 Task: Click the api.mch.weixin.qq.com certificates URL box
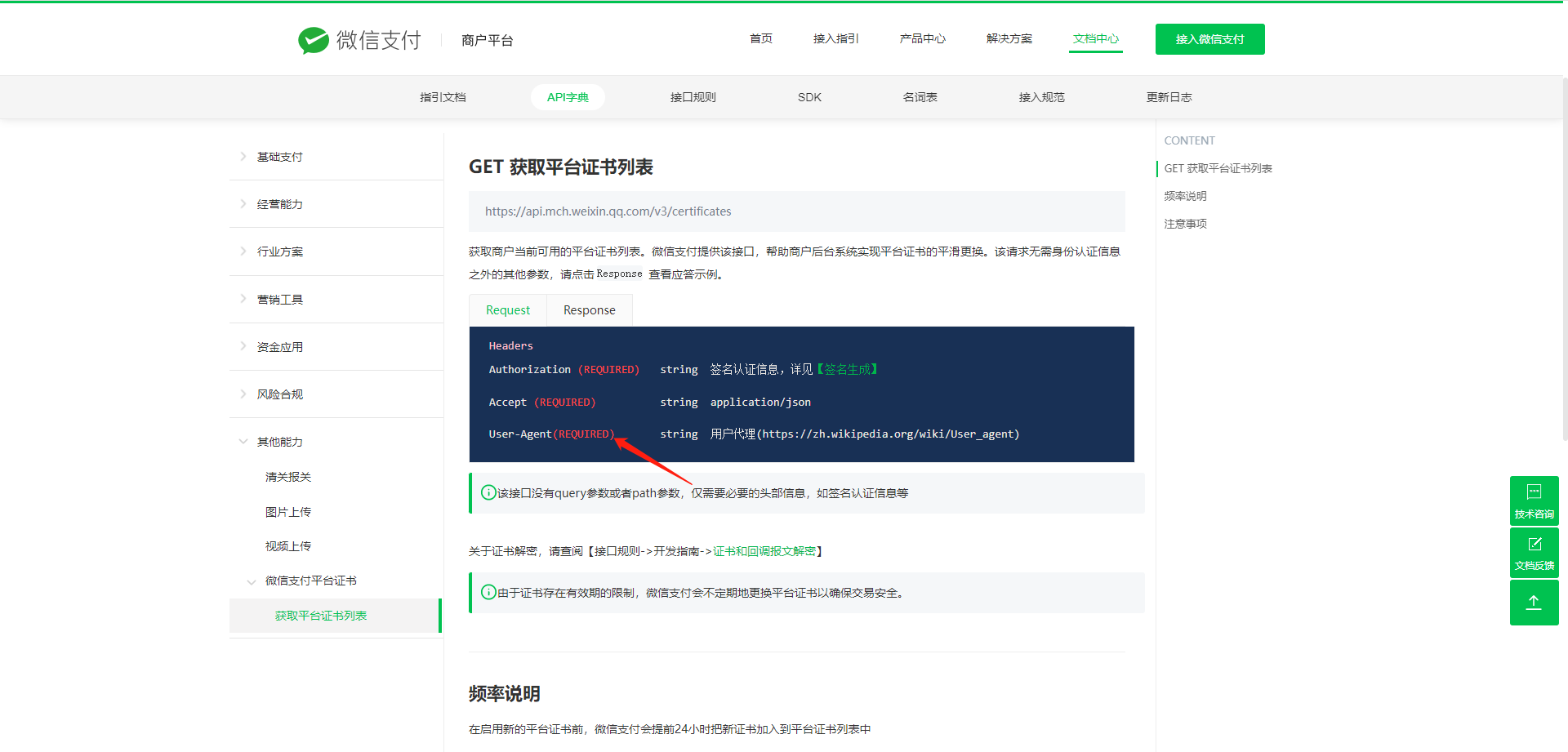797,211
